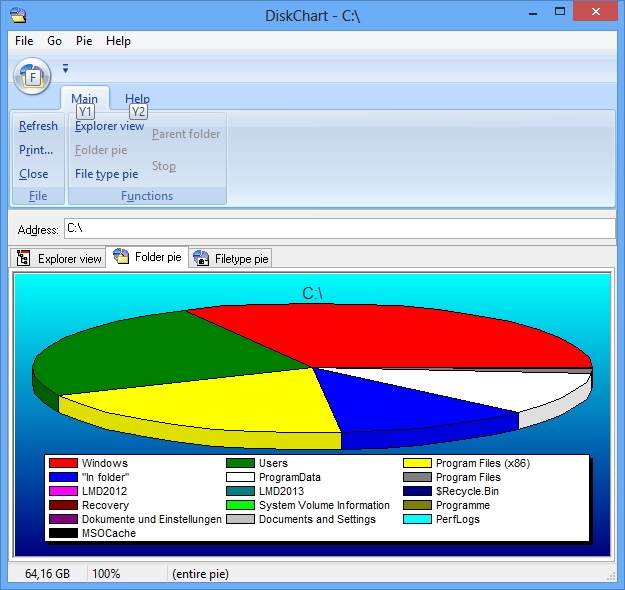Click the Refresh button in ribbon
The height and width of the screenshot is (590, 625).
pyautogui.click(x=38, y=126)
